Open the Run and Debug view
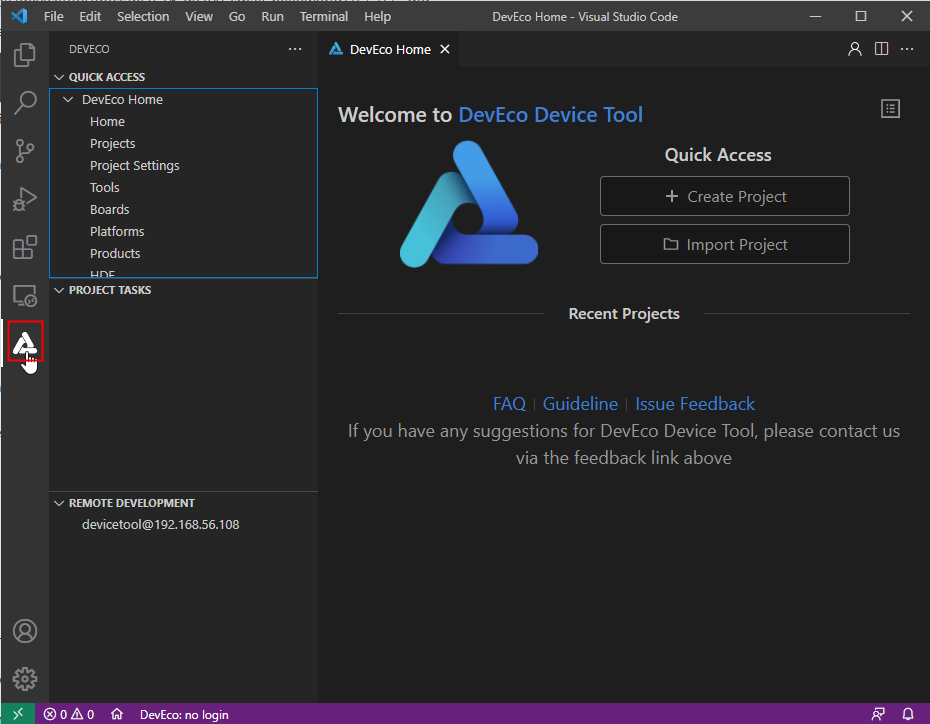The image size is (930, 724). [x=24, y=199]
